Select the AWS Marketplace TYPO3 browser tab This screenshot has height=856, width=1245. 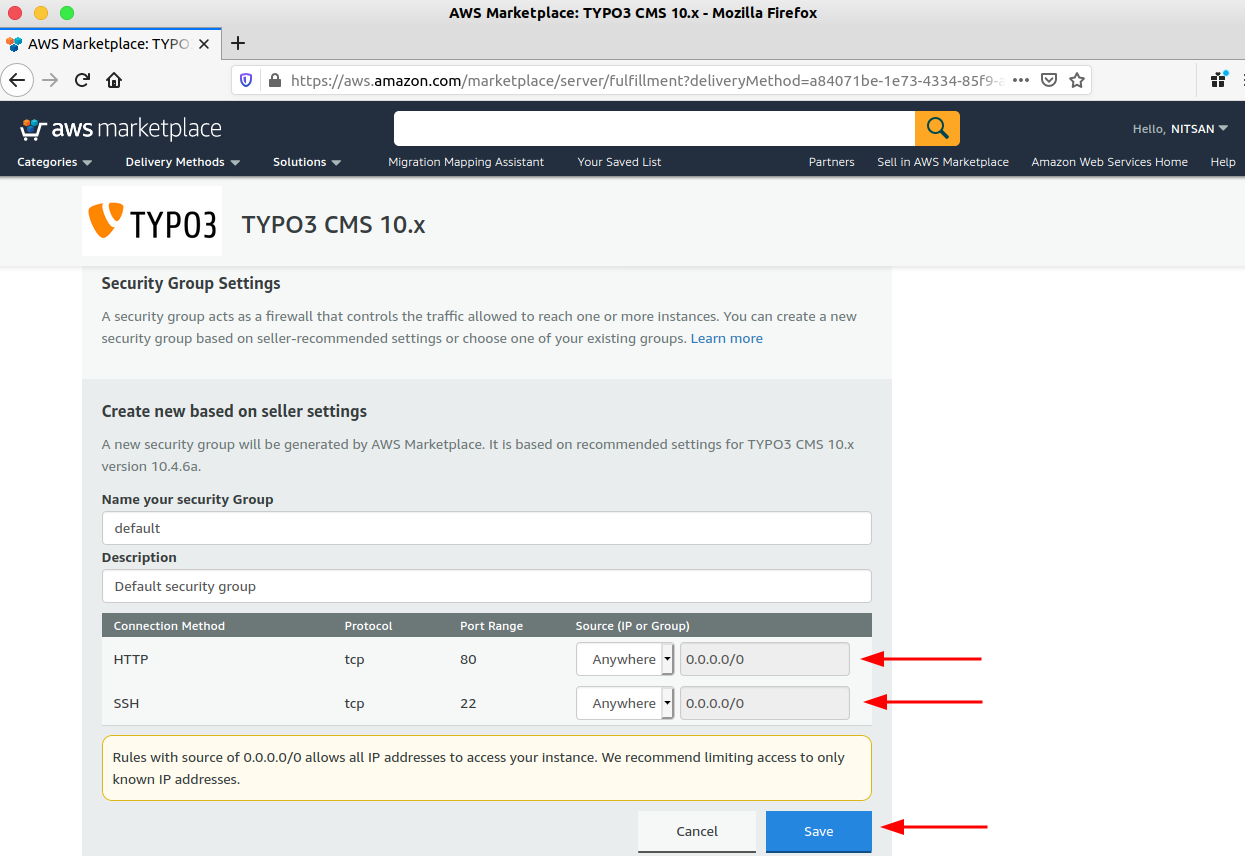point(111,44)
